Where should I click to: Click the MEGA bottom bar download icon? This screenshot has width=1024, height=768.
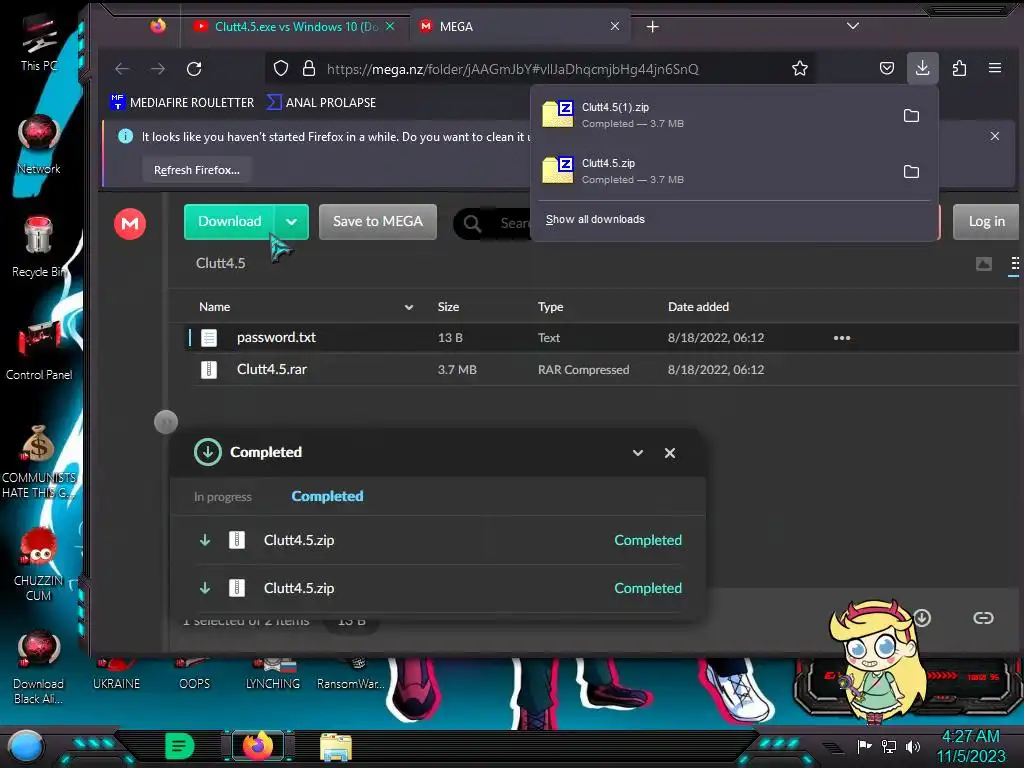(921, 618)
